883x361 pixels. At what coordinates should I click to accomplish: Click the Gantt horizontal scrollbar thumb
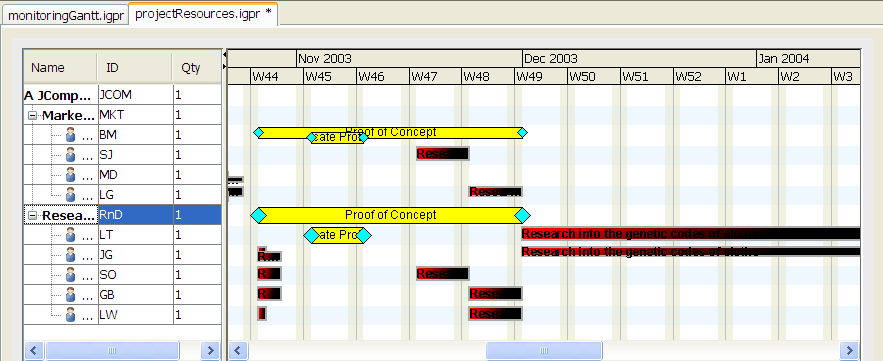(x=544, y=351)
